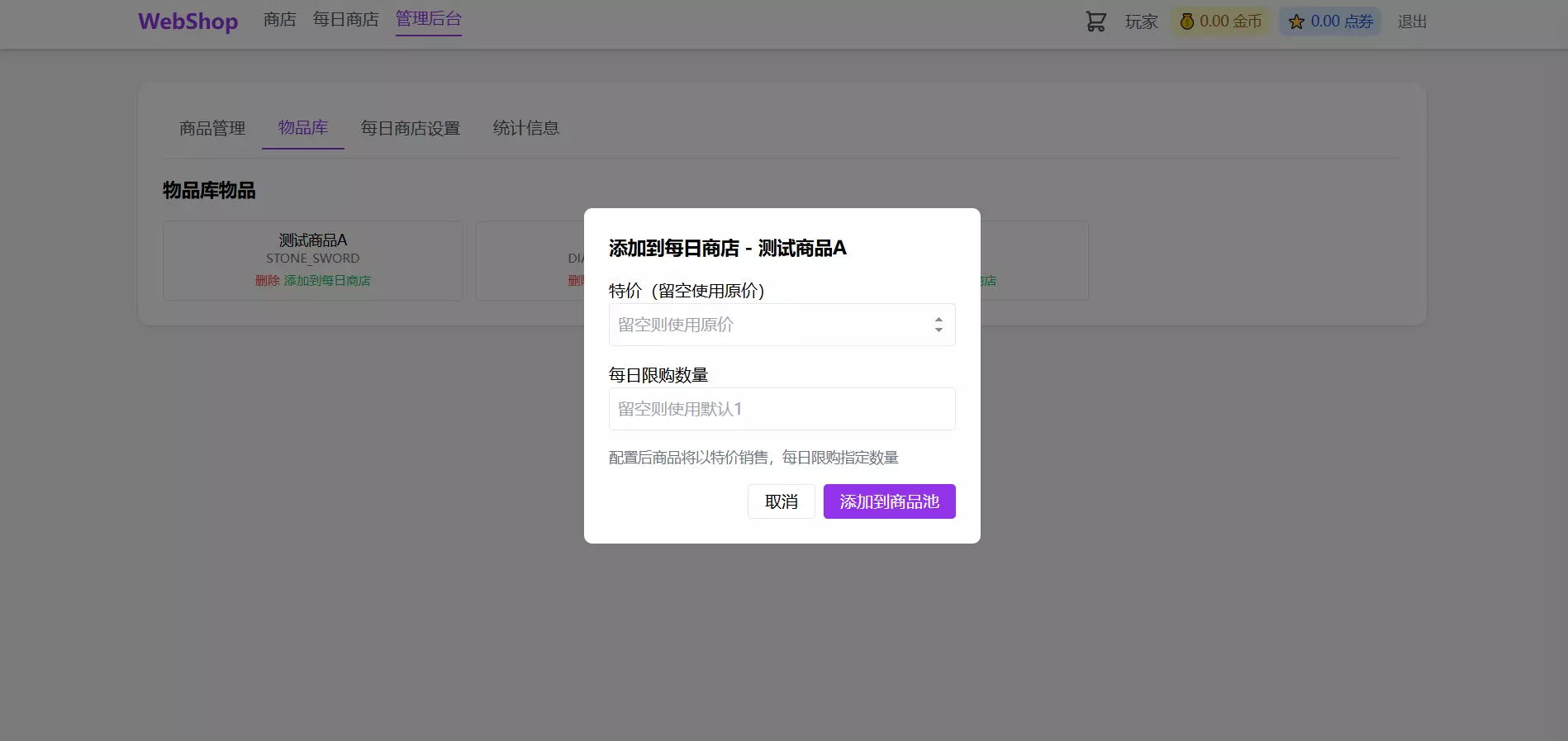This screenshot has height=741, width=1568.
Task: Select the 测试商品A item name
Action: click(312, 240)
